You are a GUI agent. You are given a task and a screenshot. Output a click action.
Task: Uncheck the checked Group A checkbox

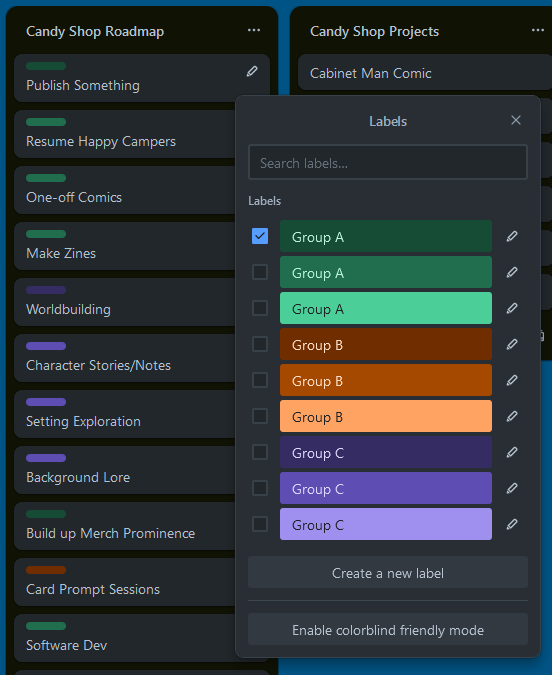tap(260, 236)
